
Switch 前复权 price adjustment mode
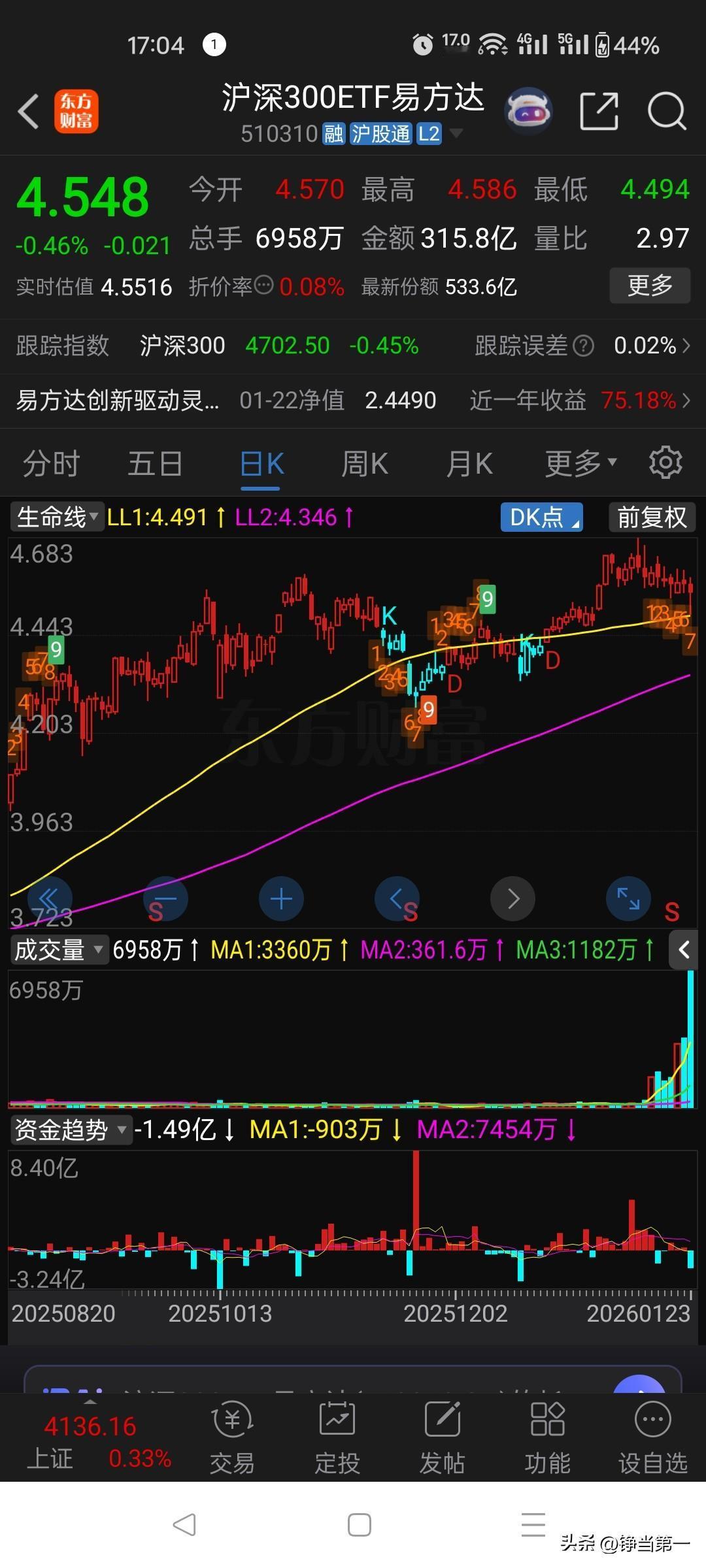tap(652, 517)
